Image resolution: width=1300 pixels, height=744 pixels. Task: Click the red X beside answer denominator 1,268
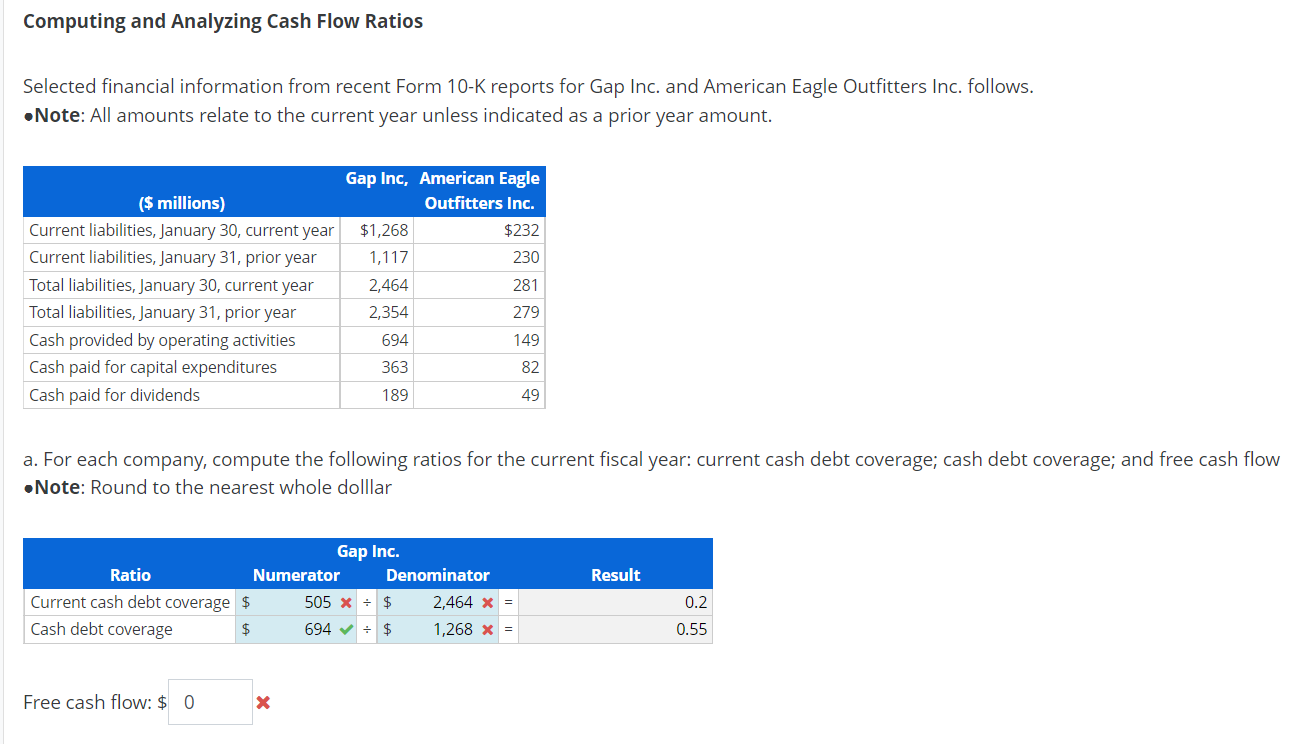coord(487,630)
